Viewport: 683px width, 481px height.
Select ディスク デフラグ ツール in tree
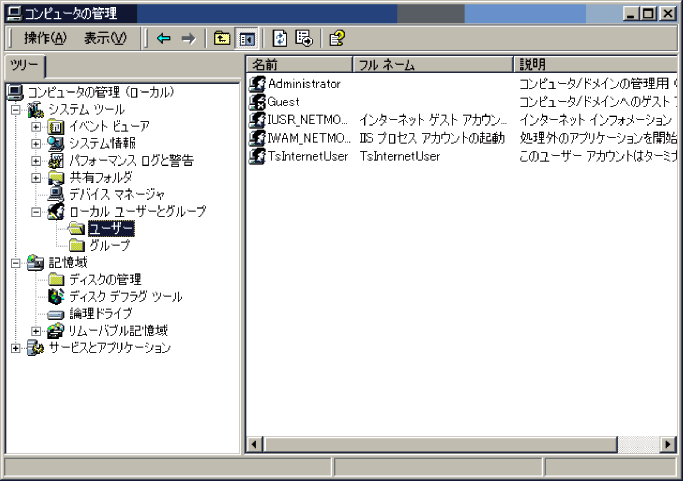[125, 297]
